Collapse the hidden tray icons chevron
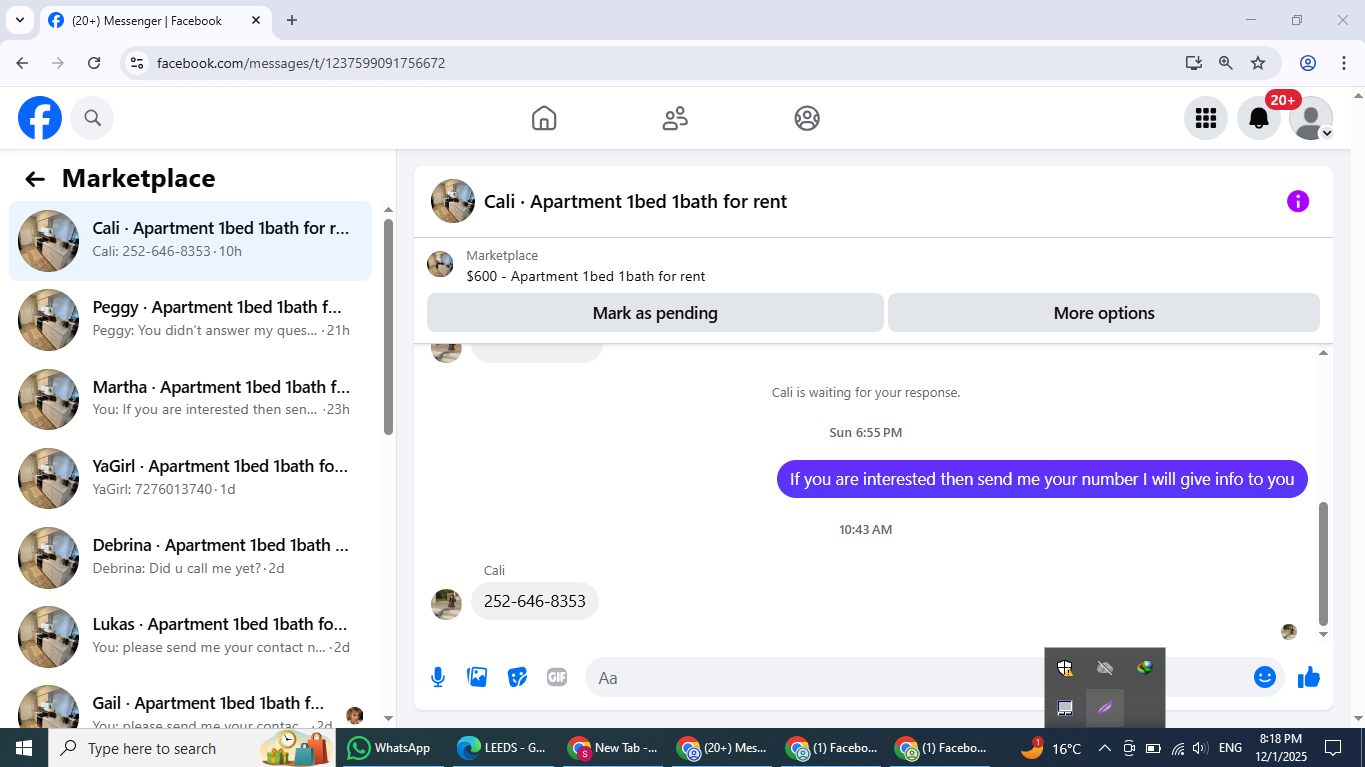1365x767 pixels. coord(1104,748)
